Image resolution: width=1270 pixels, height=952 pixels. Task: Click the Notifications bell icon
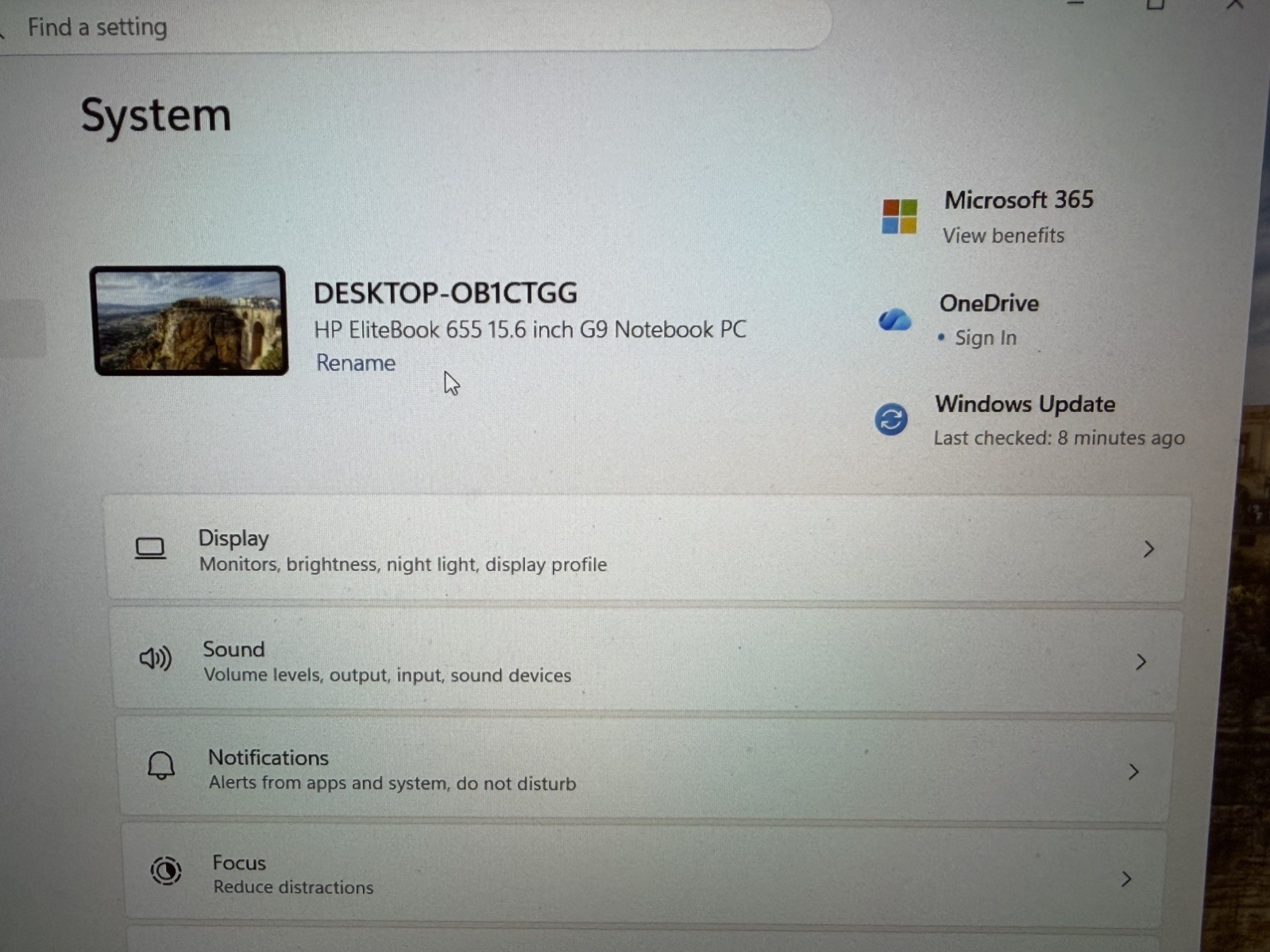[161, 765]
